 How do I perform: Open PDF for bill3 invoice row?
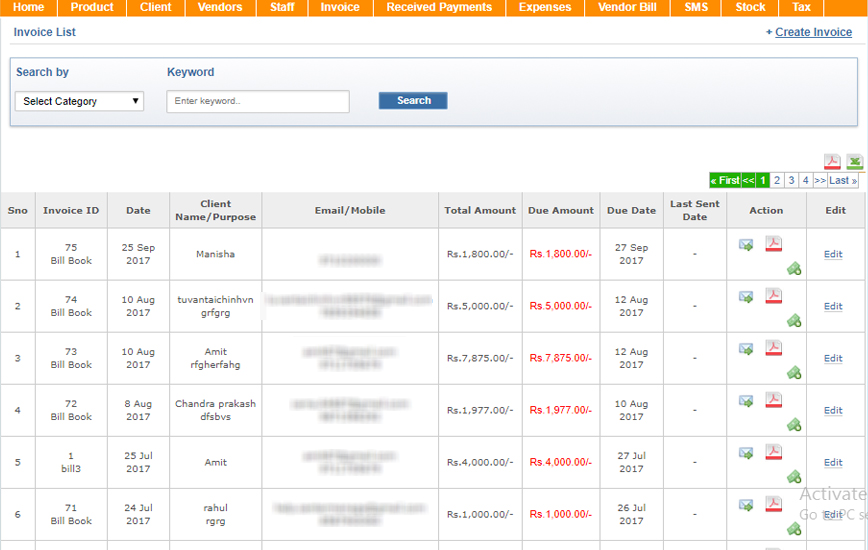pos(773,452)
